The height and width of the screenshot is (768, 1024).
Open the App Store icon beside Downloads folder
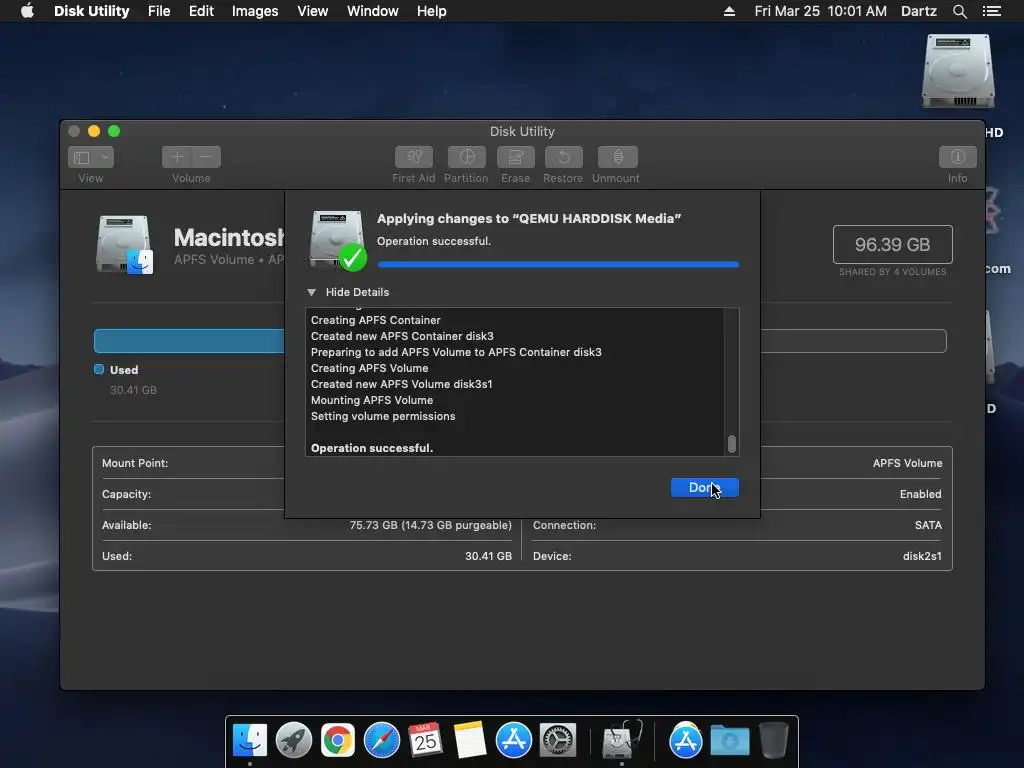(686, 740)
